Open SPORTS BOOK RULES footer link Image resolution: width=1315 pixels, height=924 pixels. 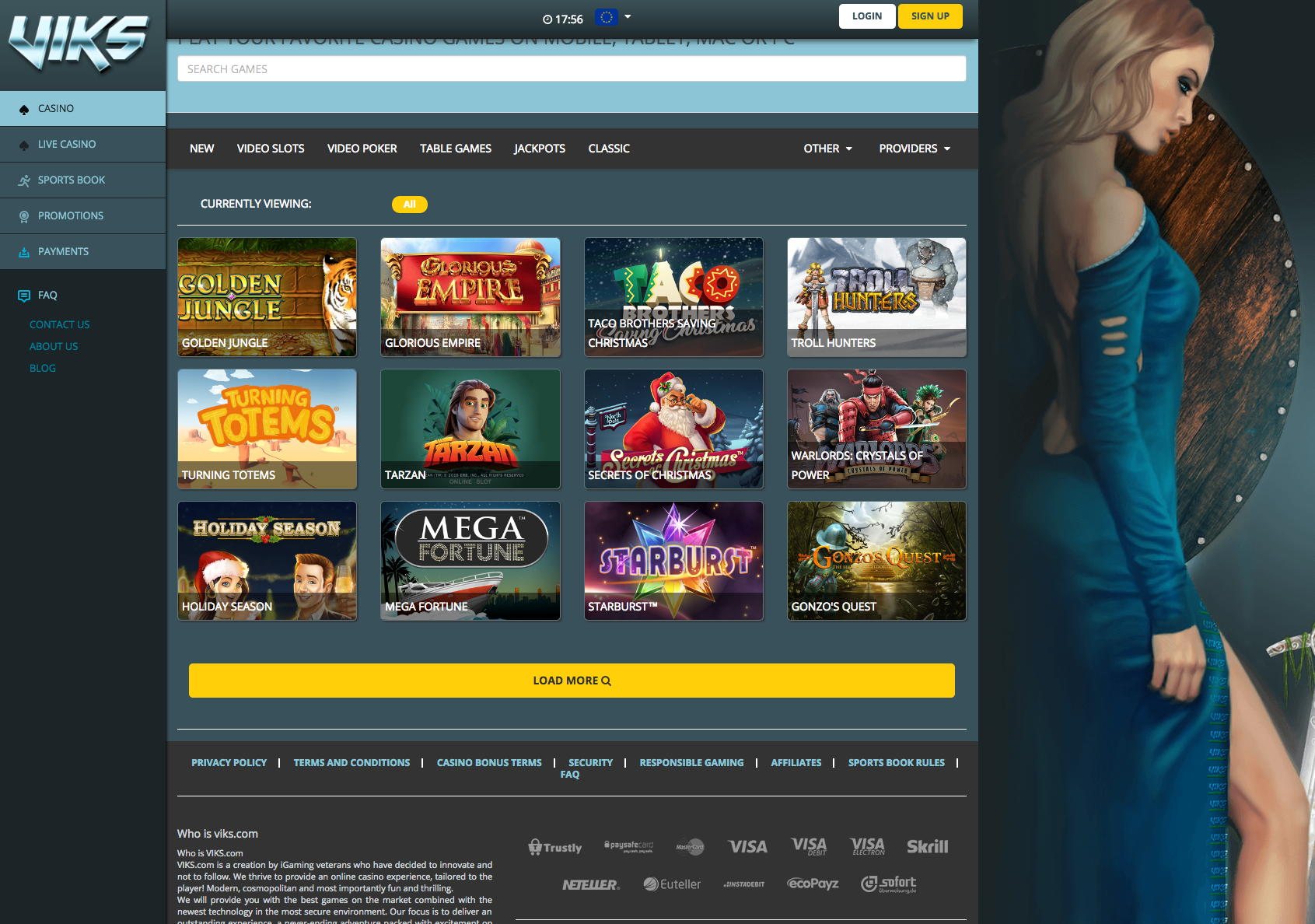coord(897,763)
